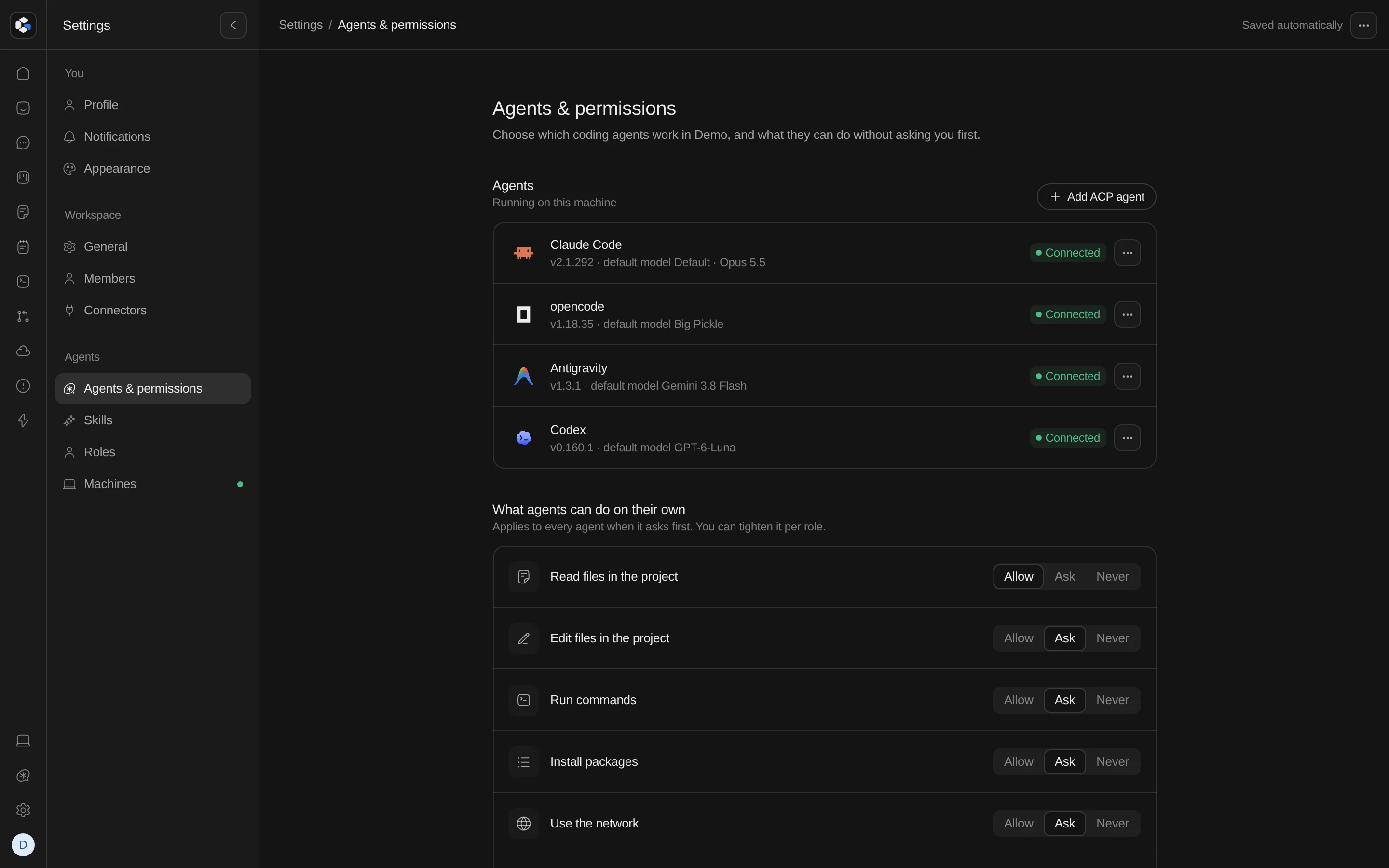
Task: Open the lightning bolt icon in rail
Action: pyautogui.click(x=23, y=420)
